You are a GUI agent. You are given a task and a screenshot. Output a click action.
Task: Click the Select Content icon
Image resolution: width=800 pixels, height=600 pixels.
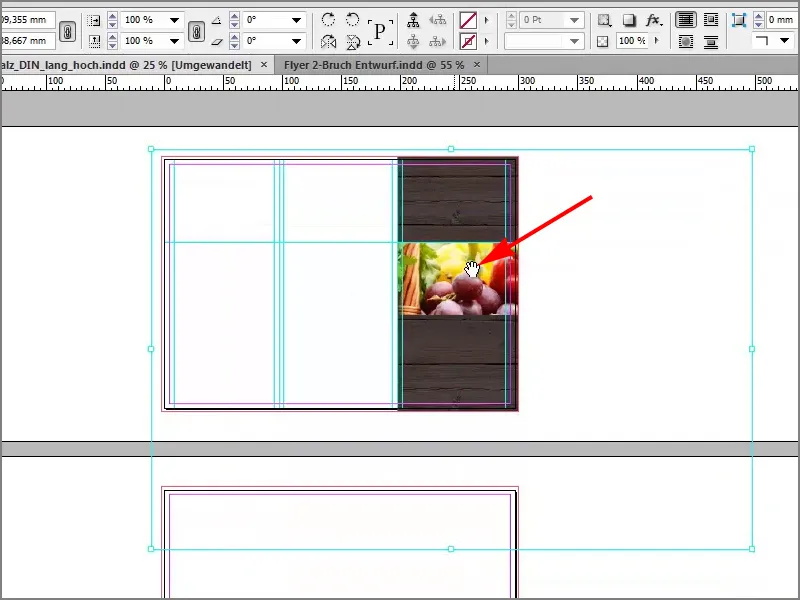(413, 42)
